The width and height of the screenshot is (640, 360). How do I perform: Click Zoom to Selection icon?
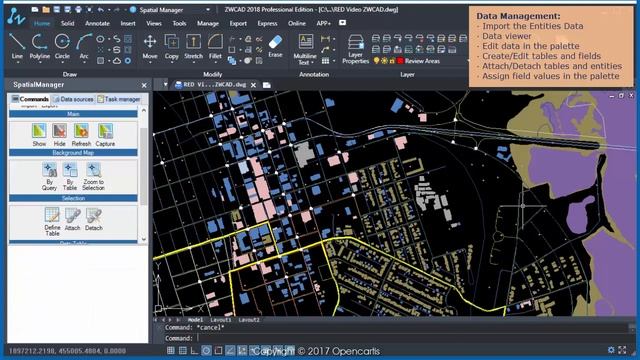(93, 176)
